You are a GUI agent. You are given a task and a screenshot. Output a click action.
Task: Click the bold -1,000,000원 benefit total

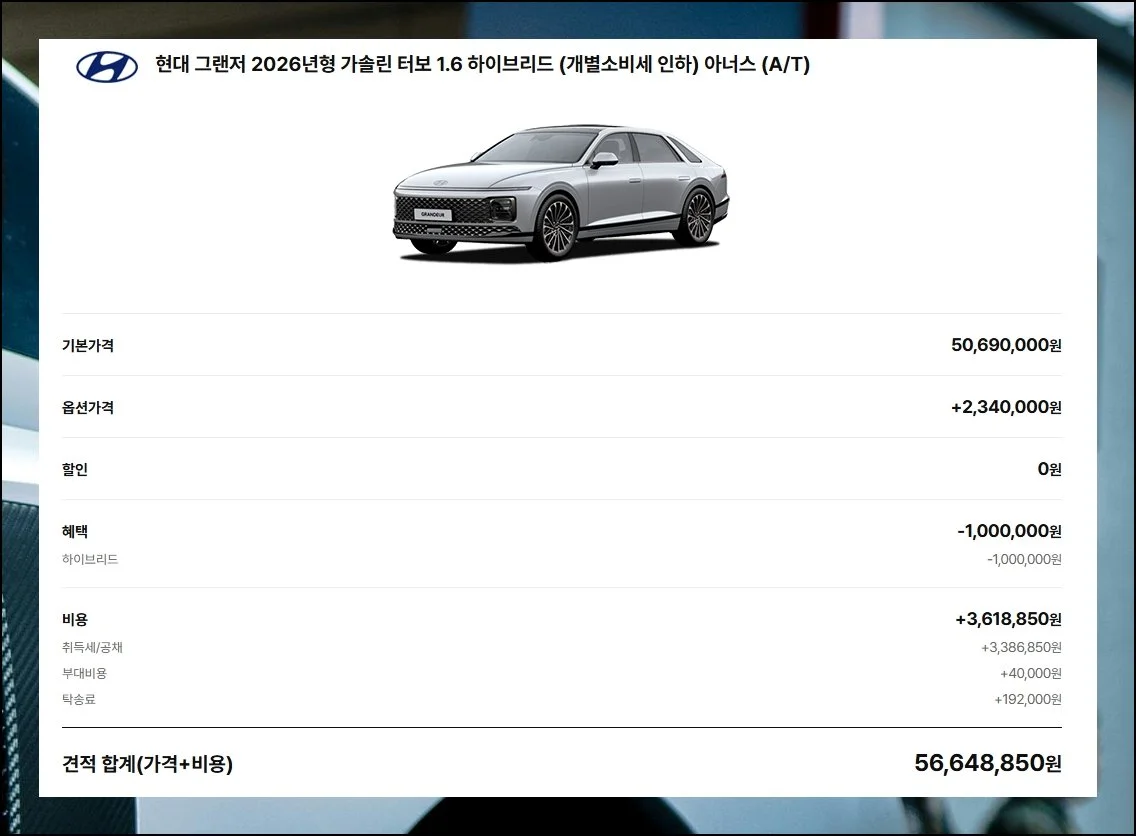1008,532
